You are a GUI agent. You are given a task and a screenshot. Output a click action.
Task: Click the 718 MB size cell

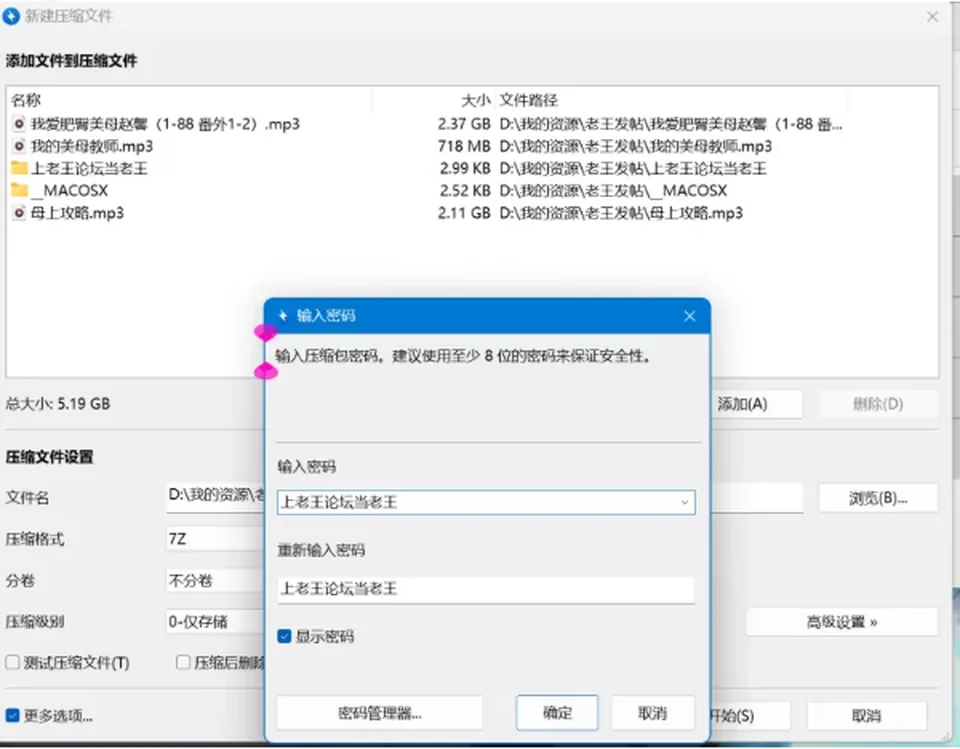(463, 146)
